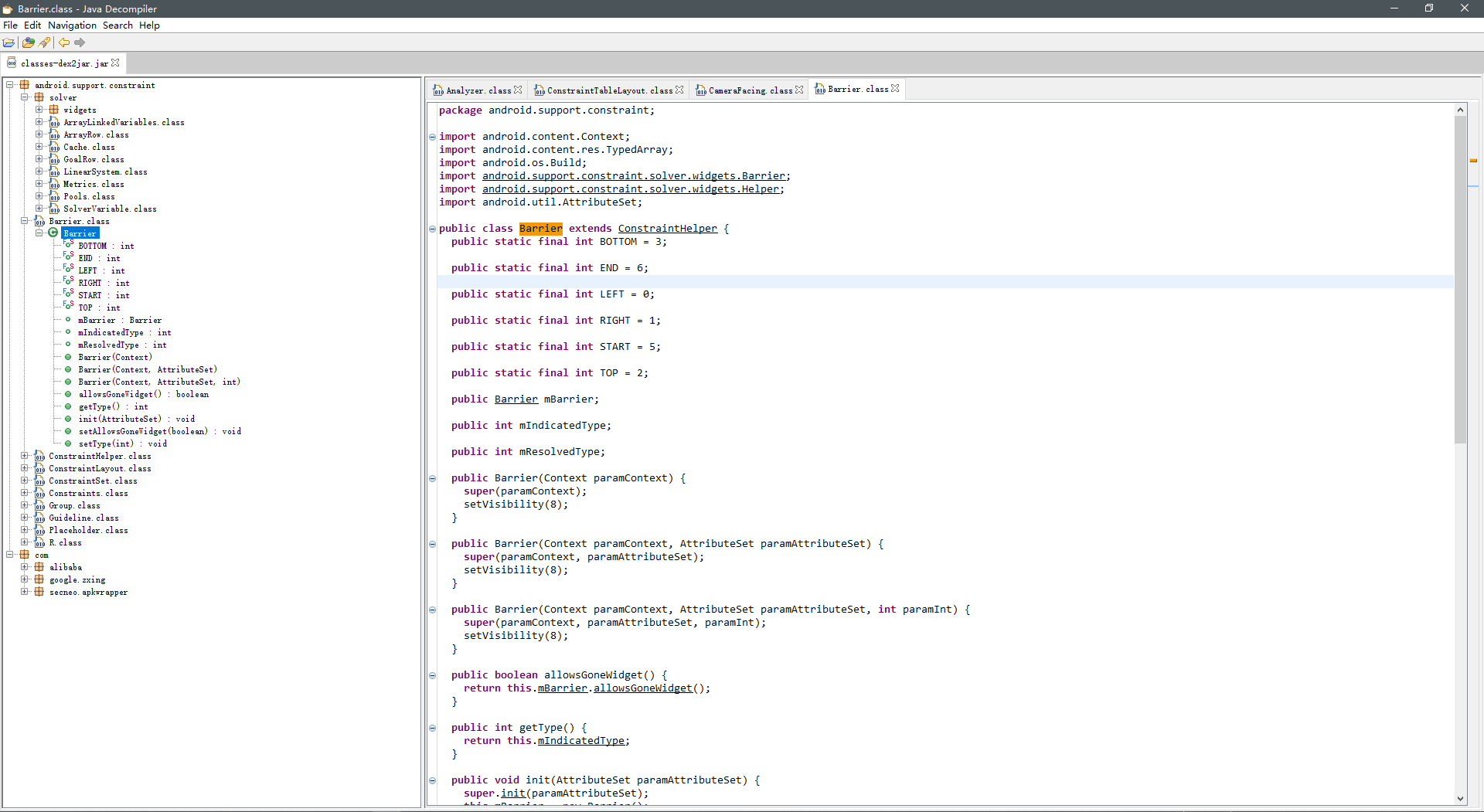Click the Forward arrow toolbar icon
The image size is (1484, 812).
(80, 42)
